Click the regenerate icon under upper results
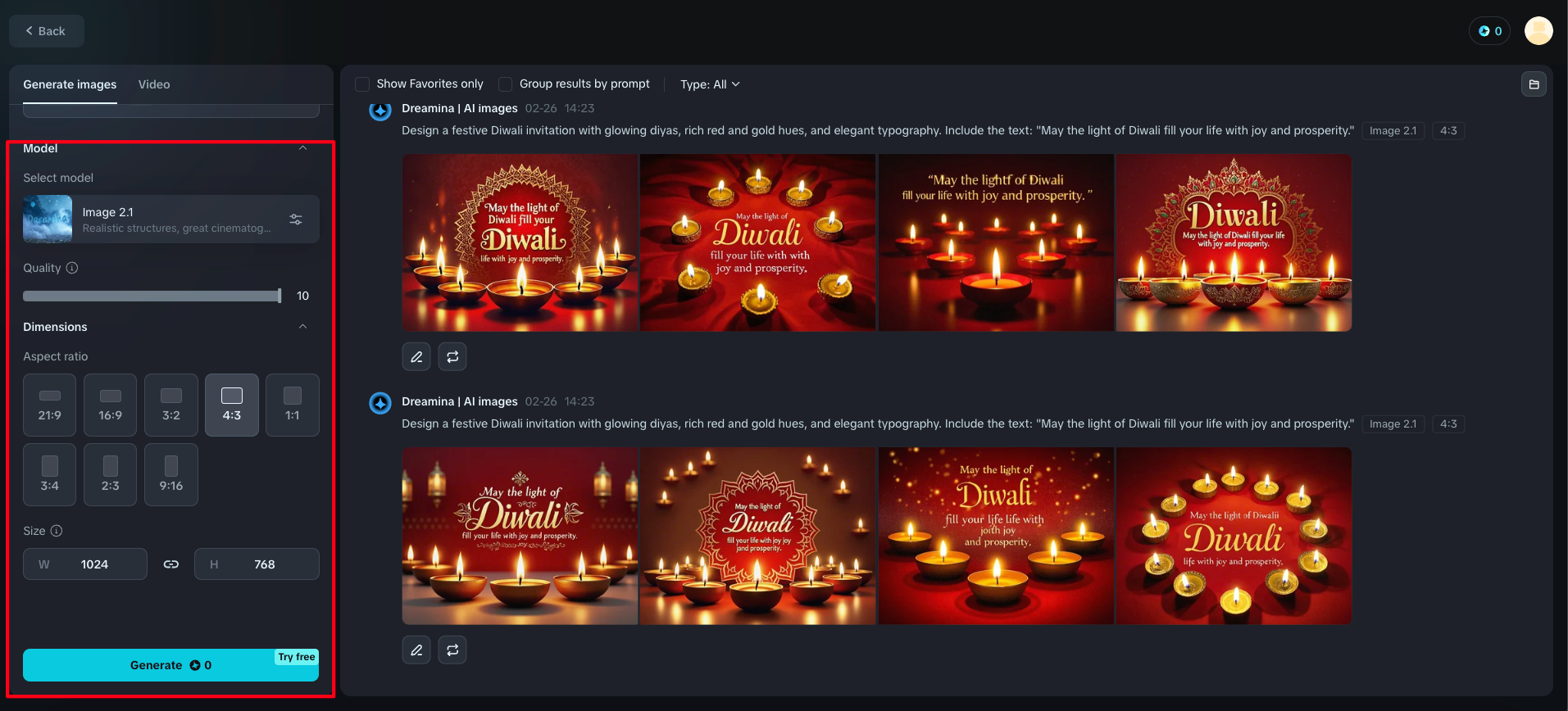 point(452,356)
